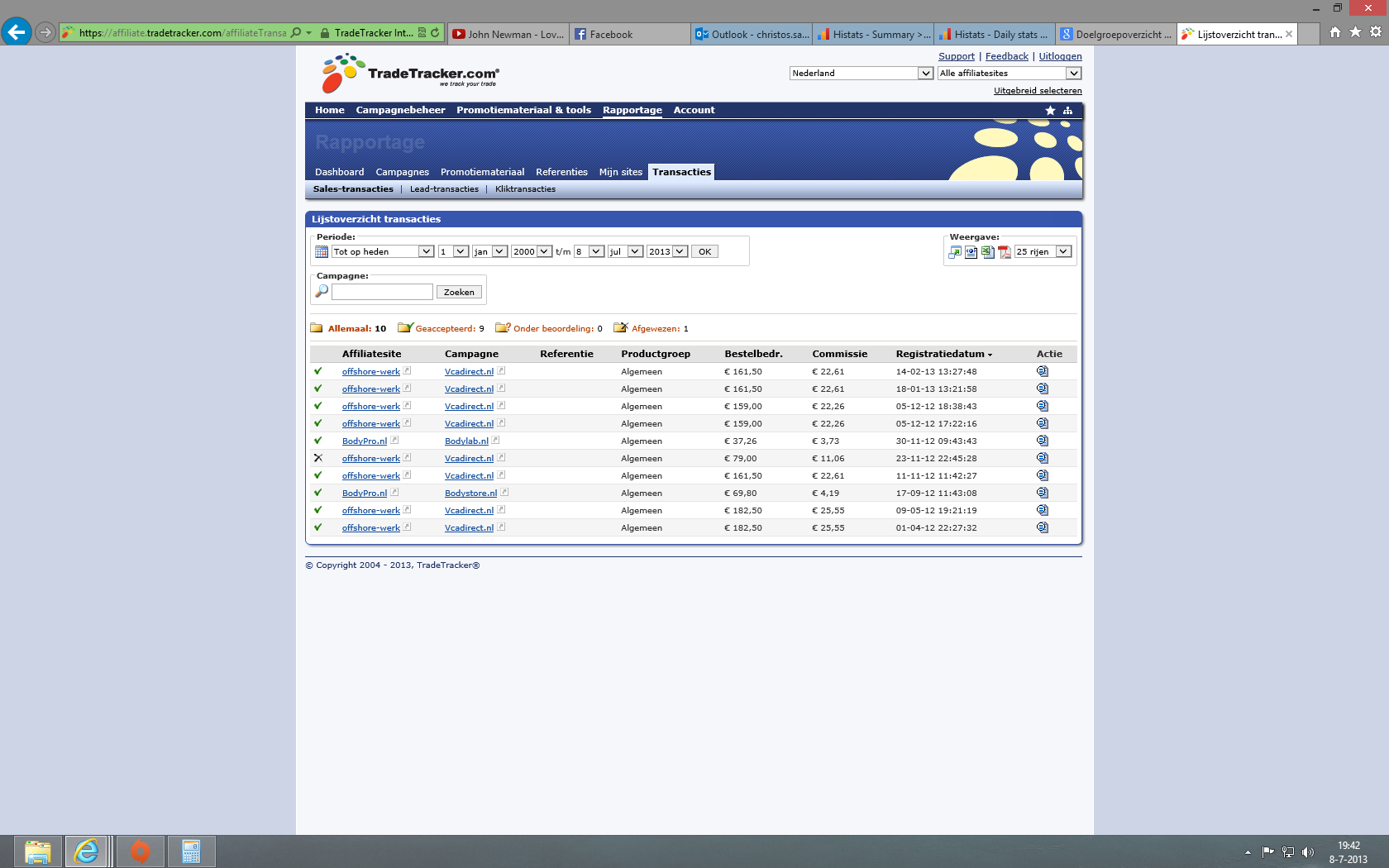
Task: Open the end month dropdown showing jul
Action: click(626, 251)
